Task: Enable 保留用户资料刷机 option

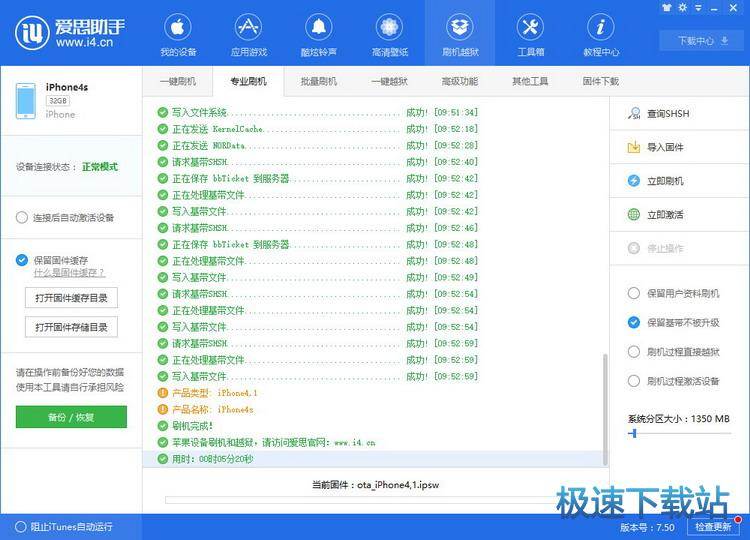Action: pos(634,293)
